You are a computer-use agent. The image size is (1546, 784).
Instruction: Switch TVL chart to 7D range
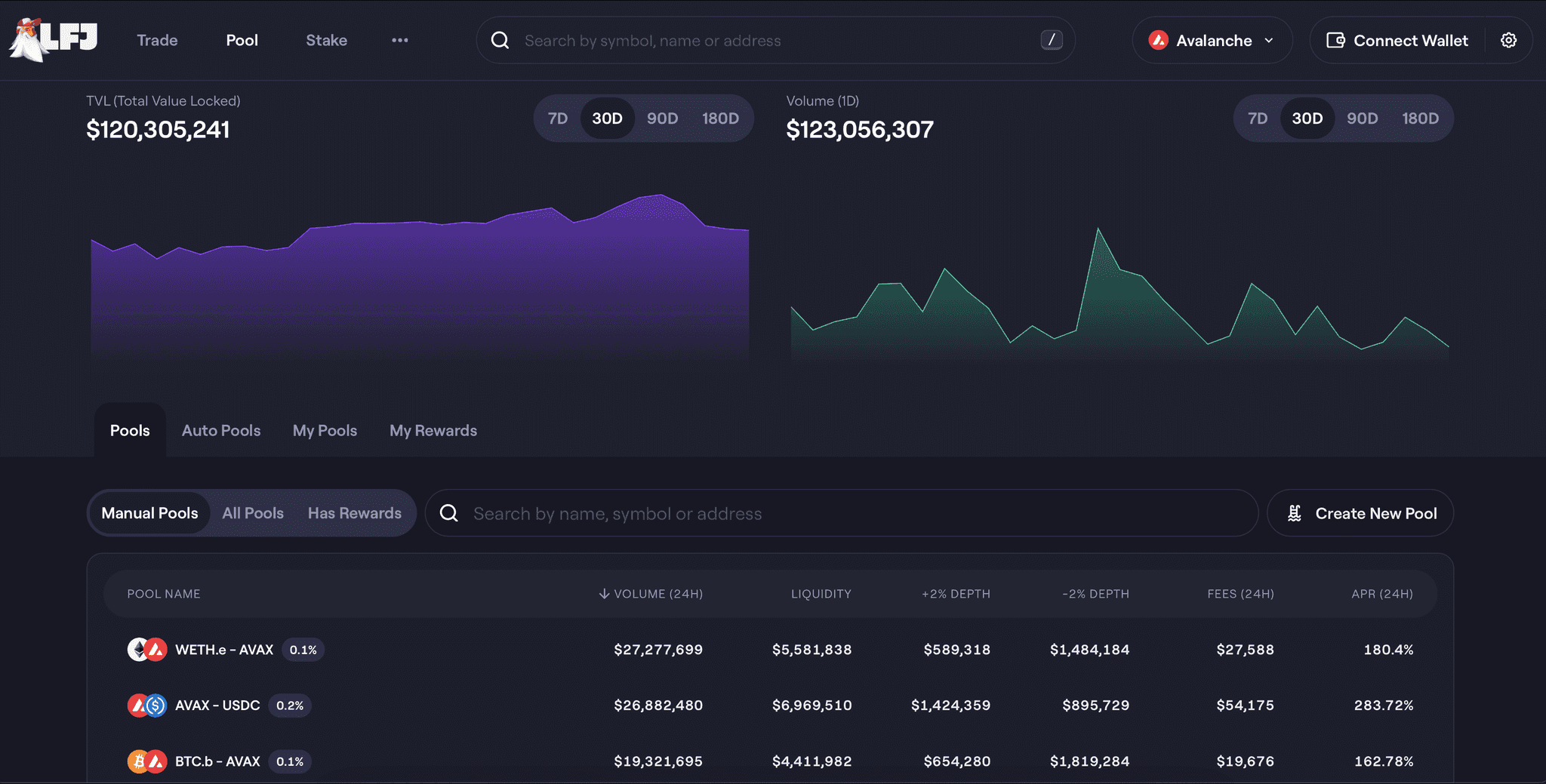pos(558,118)
